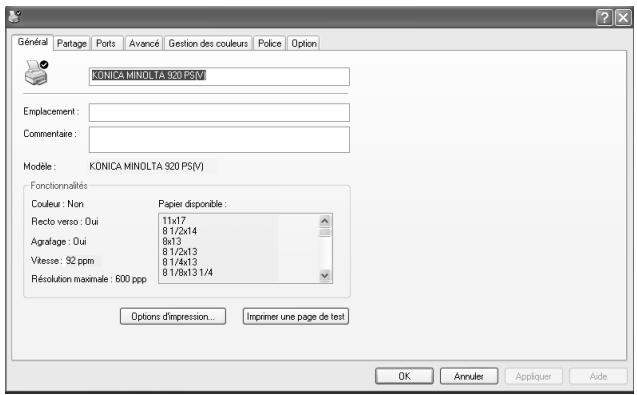Select the Police tab
Image resolution: width=637 pixels, height=395 pixels.
tap(269, 43)
